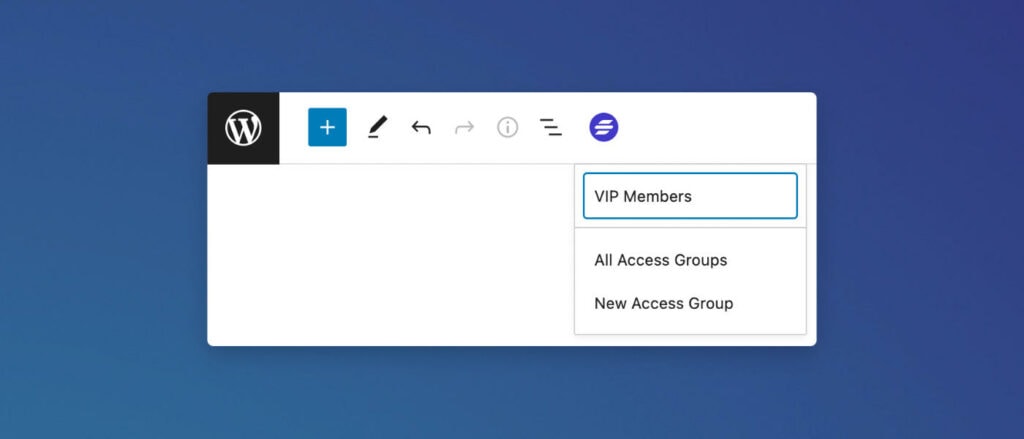1024x439 pixels.
Task: Click the WordPress logo to exit editor
Action: (x=243, y=128)
